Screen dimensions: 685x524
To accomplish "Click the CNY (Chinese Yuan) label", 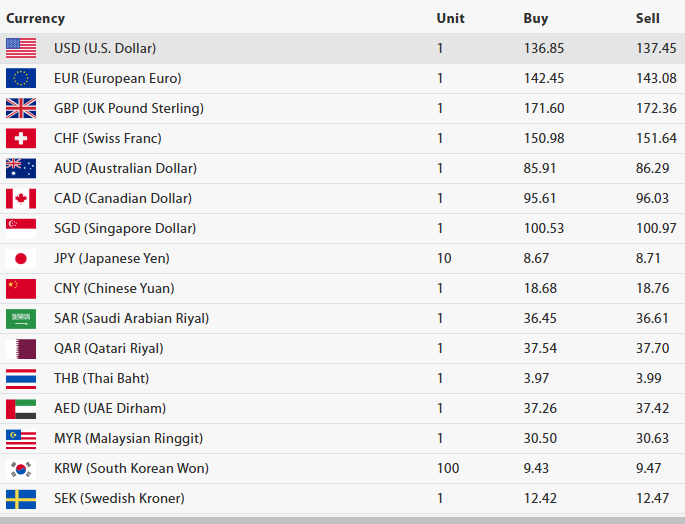I will (114, 288).
